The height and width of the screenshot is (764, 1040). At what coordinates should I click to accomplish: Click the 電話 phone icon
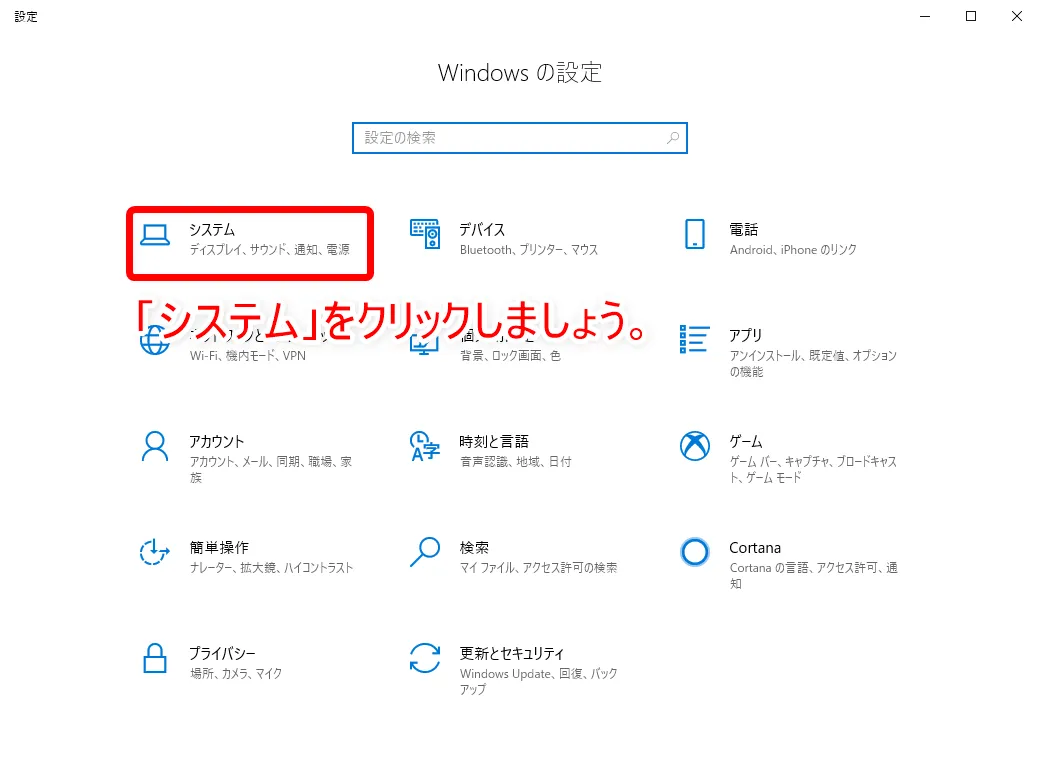pos(694,234)
